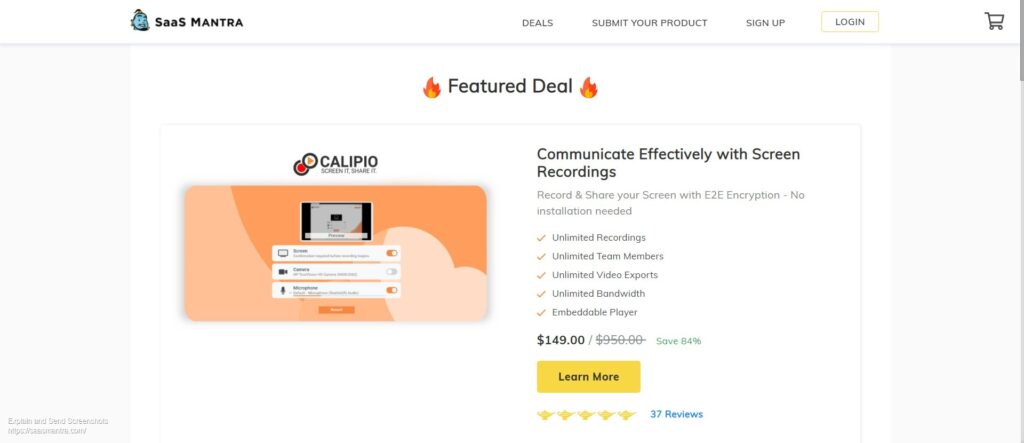The height and width of the screenshot is (443, 1024).
Task: Click the left fire emoji beside Featured Deal
Action: (432, 87)
